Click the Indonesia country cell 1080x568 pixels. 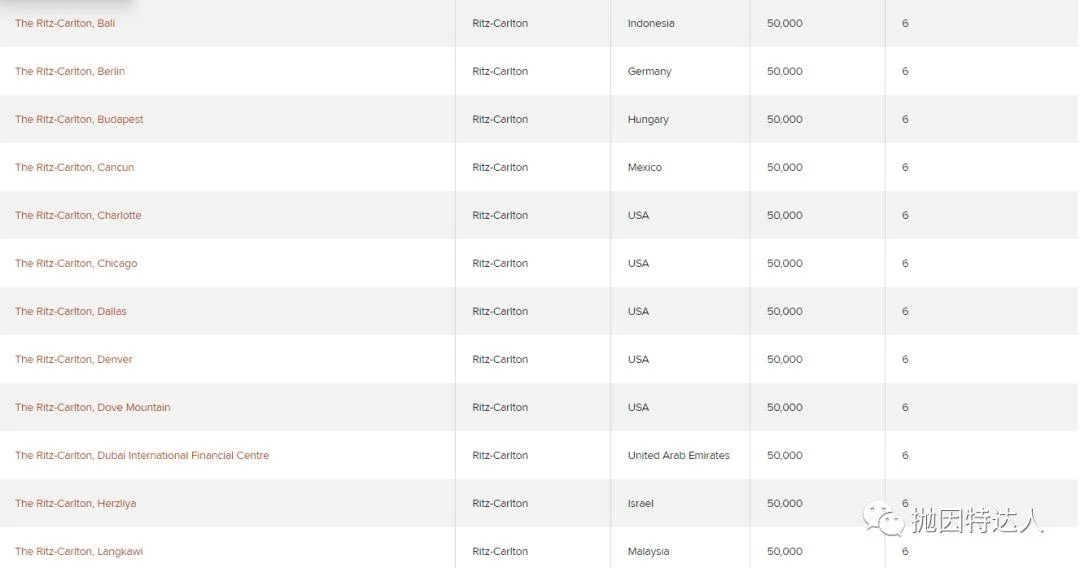coord(651,23)
